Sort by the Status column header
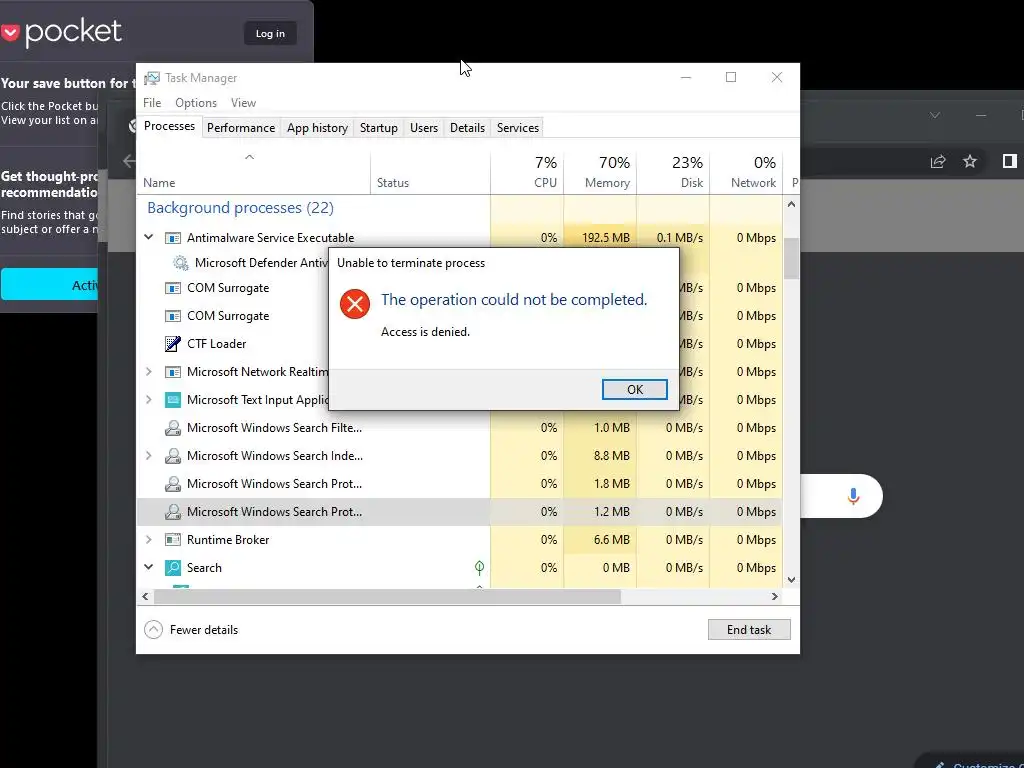Image resolution: width=1024 pixels, height=768 pixels. (430, 172)
